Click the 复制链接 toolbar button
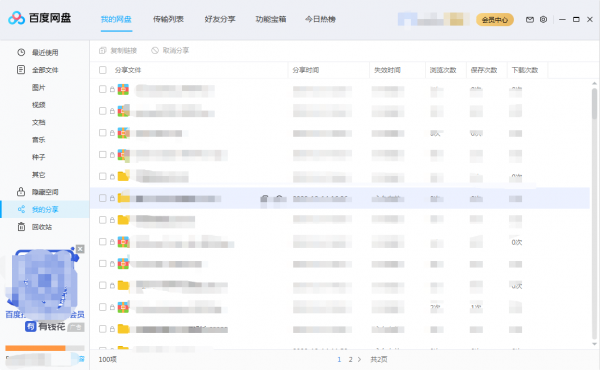Image resolution: width=600 pixels, height=370 pixels. coord(118,51)
